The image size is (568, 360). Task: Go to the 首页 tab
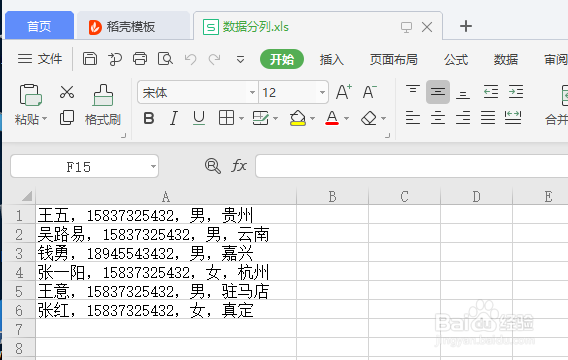[x=39, y=26]
